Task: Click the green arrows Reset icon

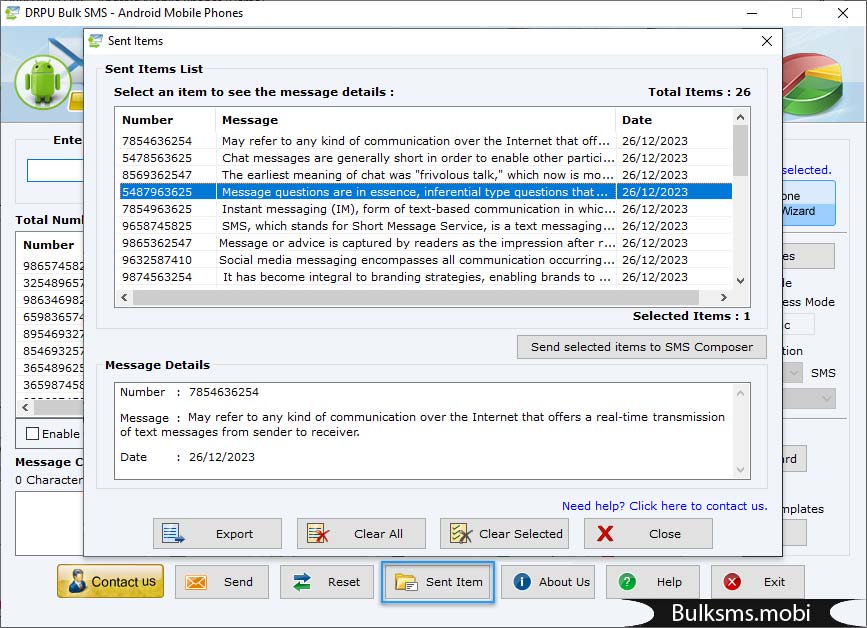Action: [302, 582]
